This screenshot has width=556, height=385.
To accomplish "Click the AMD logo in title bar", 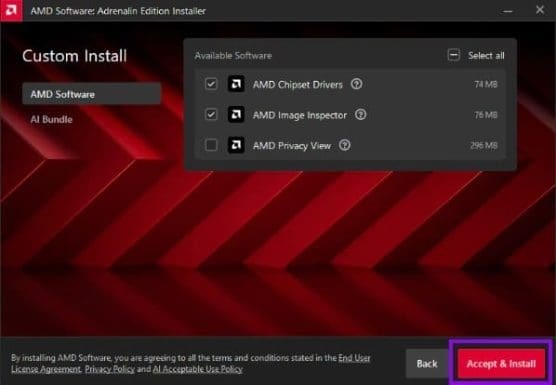I will [11, 11].
